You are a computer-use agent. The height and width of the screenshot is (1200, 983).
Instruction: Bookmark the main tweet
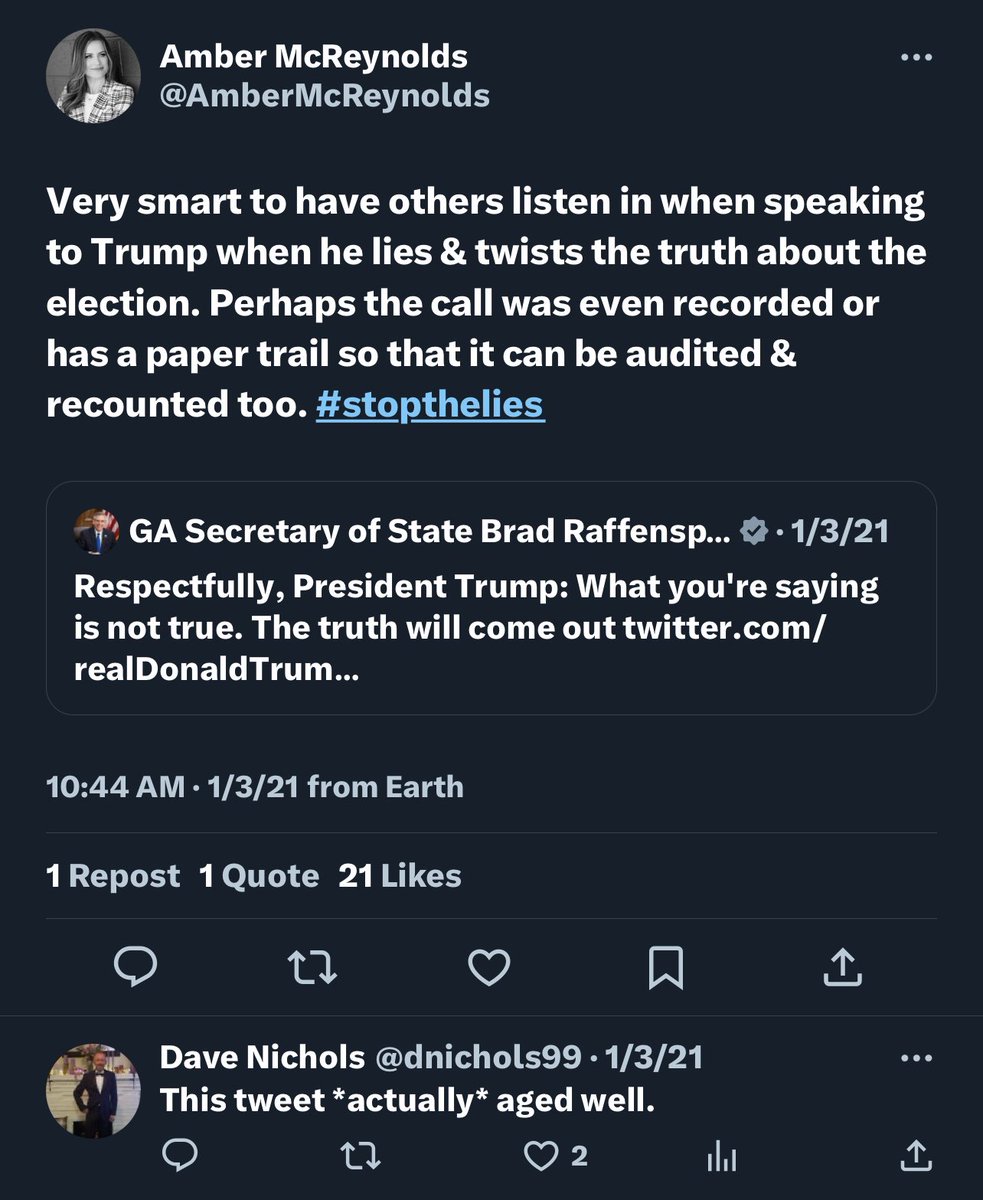666,966
